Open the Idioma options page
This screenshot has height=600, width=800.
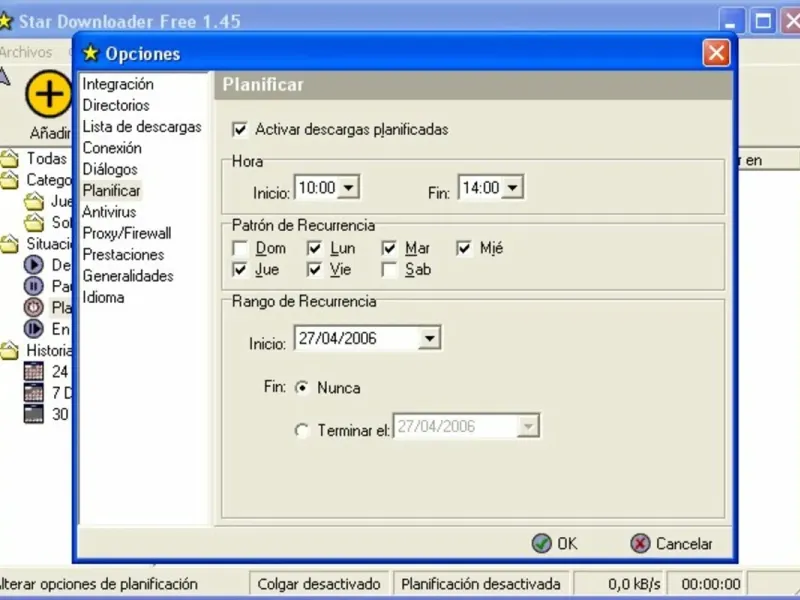[x=104, y=297]
